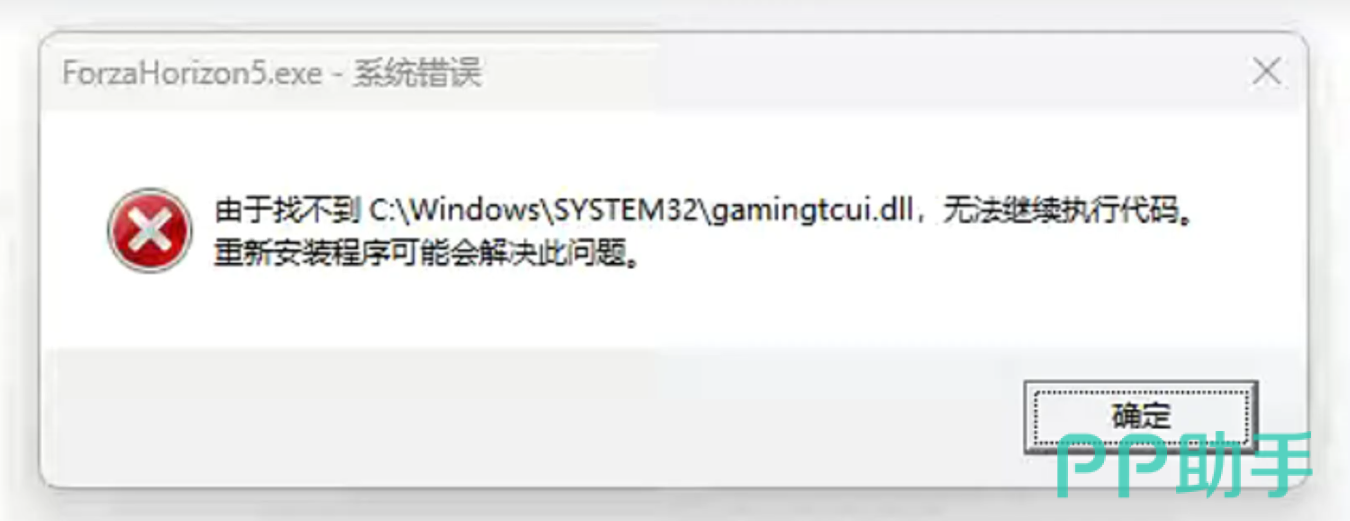Click the 重新安装程序可能会解决此问题 line

pos(420,255)
